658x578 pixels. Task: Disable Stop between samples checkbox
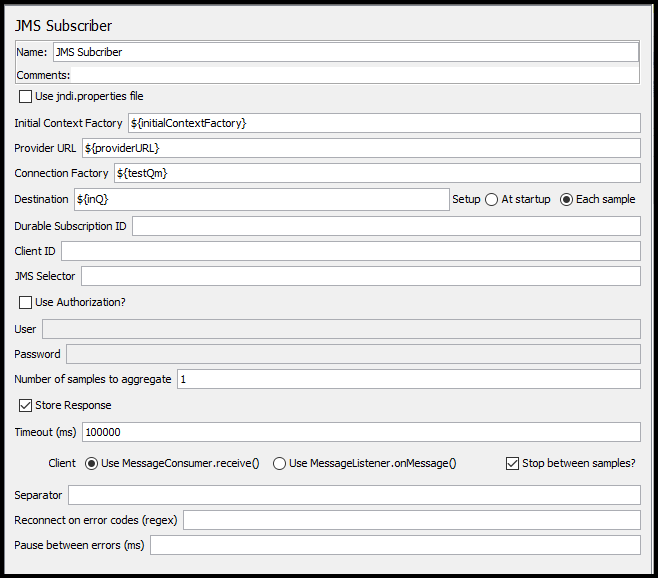[513, 464]
